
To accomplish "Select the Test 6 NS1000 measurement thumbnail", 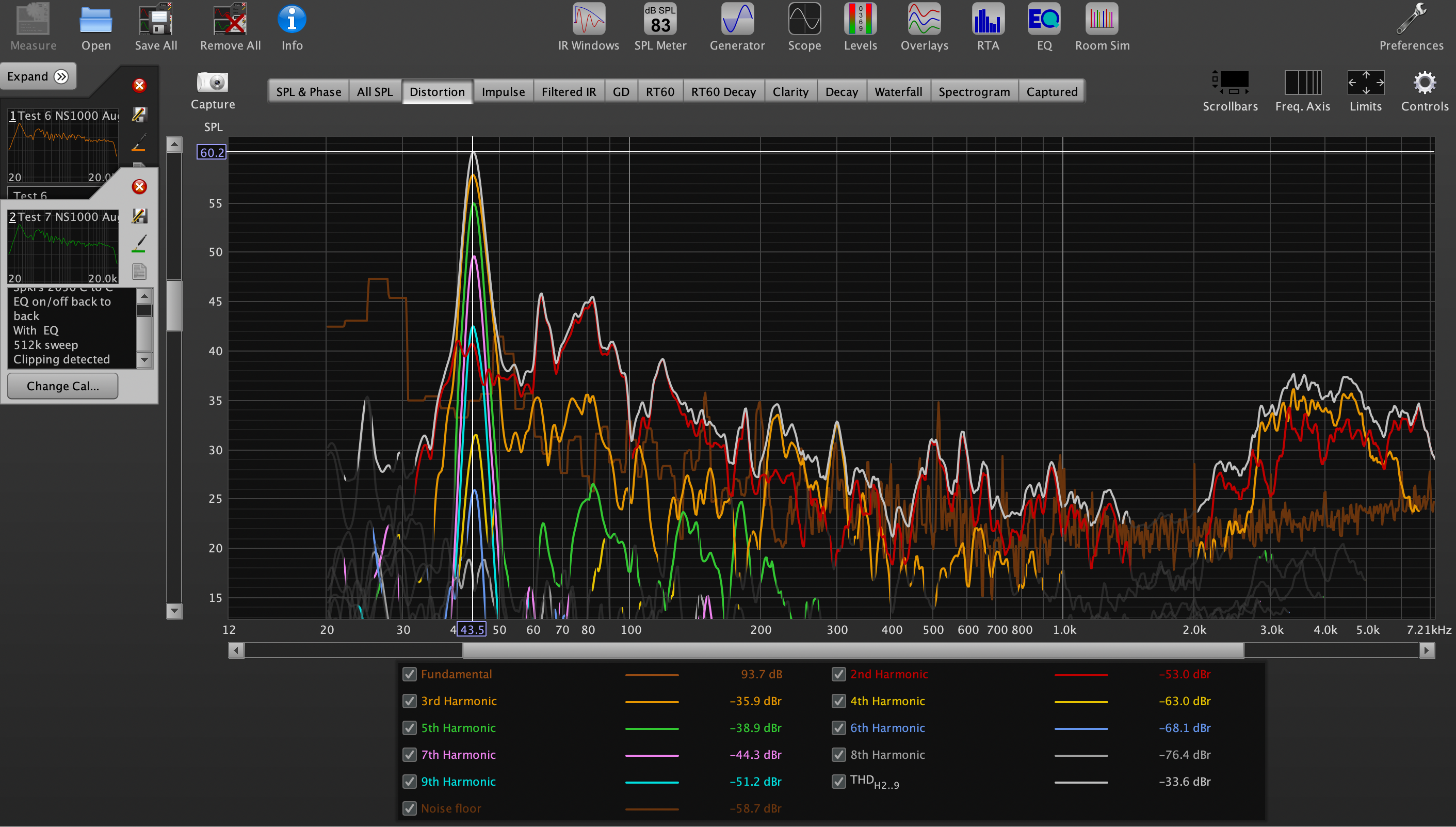I will [63, 146].
